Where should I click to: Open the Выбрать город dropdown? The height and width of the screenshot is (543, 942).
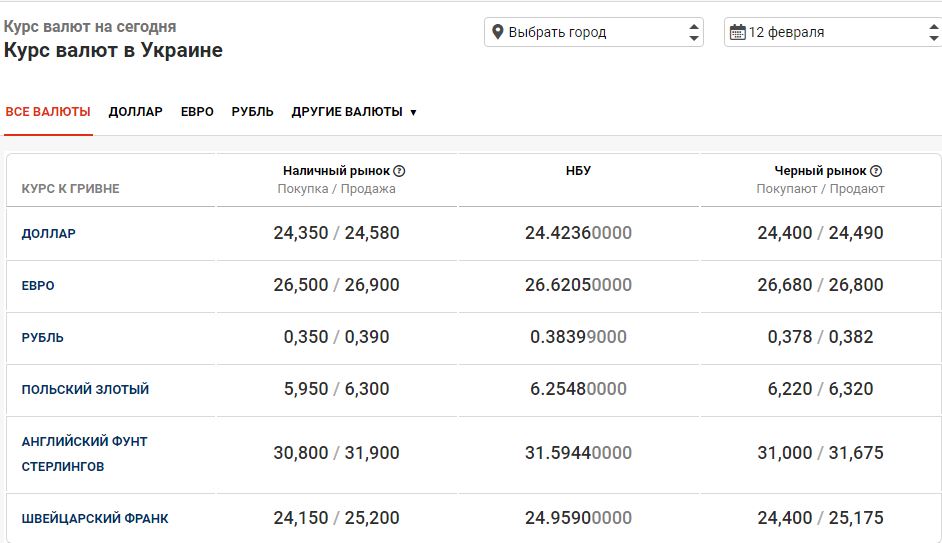[x=593, y=32]
